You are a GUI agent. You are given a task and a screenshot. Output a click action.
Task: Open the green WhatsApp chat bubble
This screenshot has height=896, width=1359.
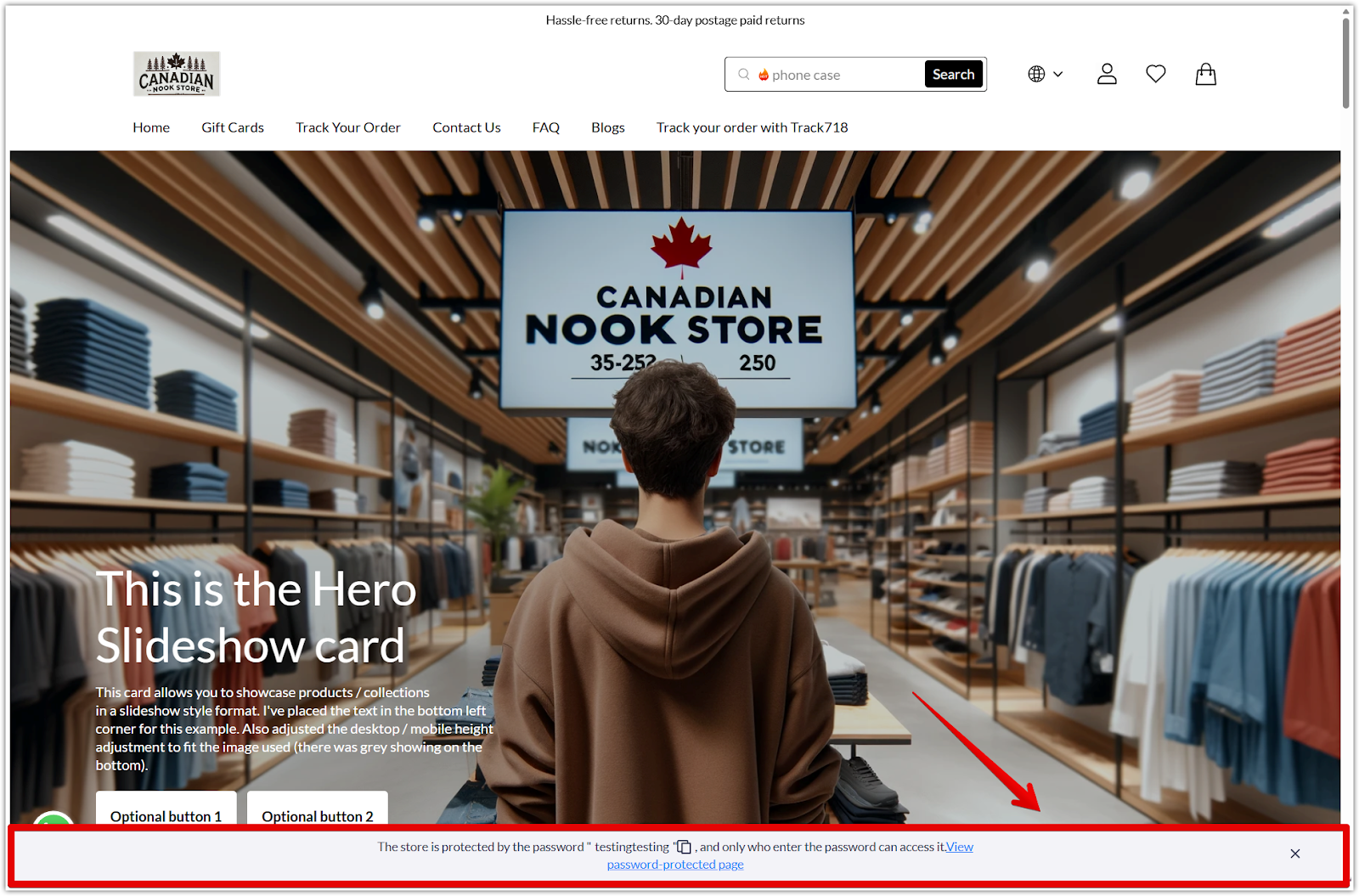(x=53, y=819)
